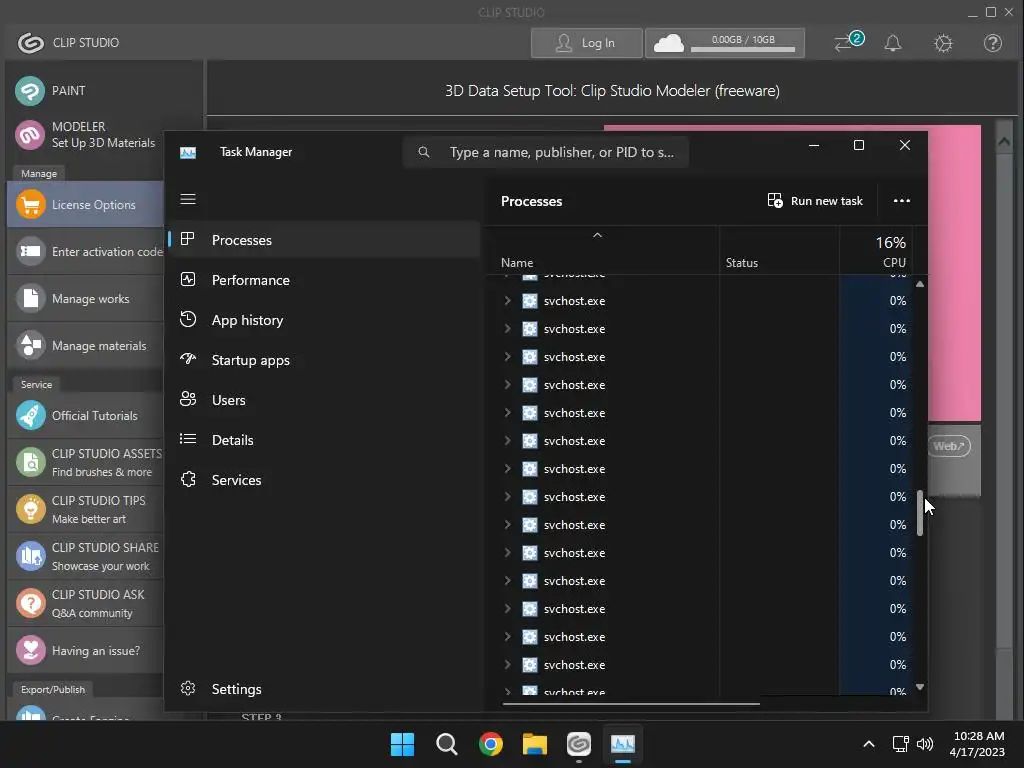Image resolution: width=1024 pixels, height=768 pixels.
Task: Open volume control in system tray
Action: point(925,744)
